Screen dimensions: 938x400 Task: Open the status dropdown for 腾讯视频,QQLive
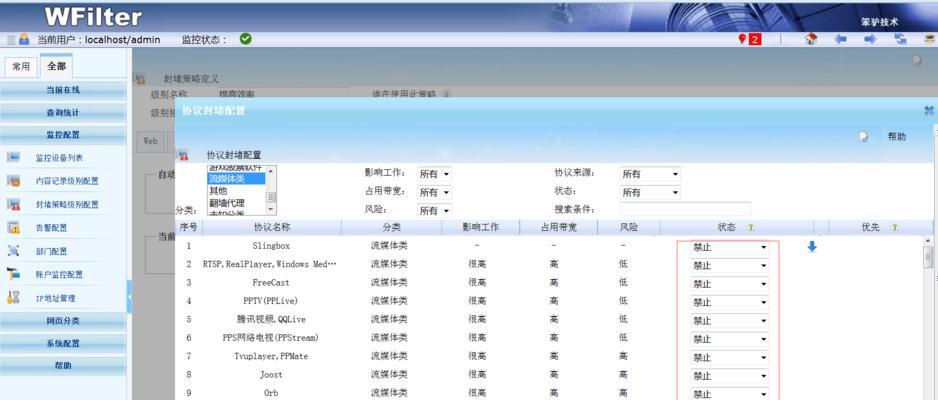(x=730, y=320)
